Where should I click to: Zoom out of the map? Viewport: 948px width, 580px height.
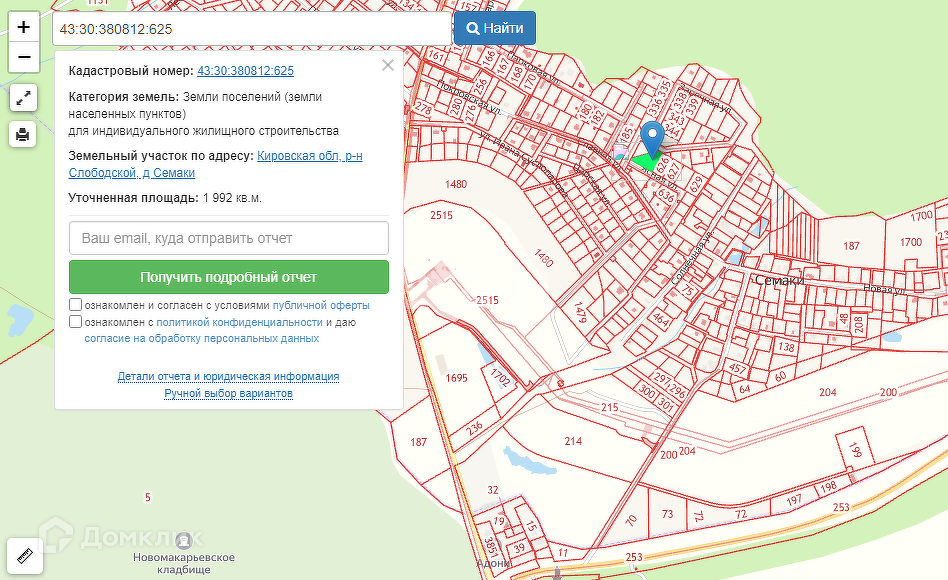click(24, 58)
